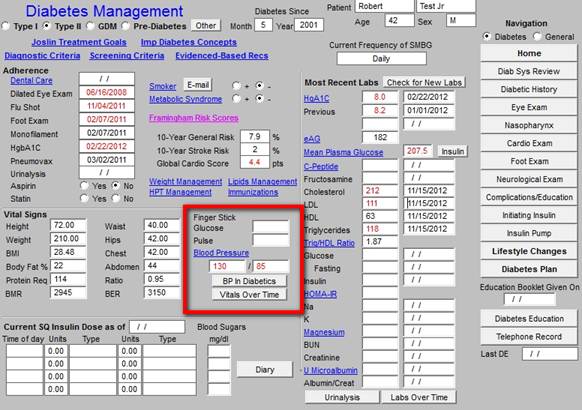582x410 pixels.
Task: Mark Statin as No
Action: point(117,198)
